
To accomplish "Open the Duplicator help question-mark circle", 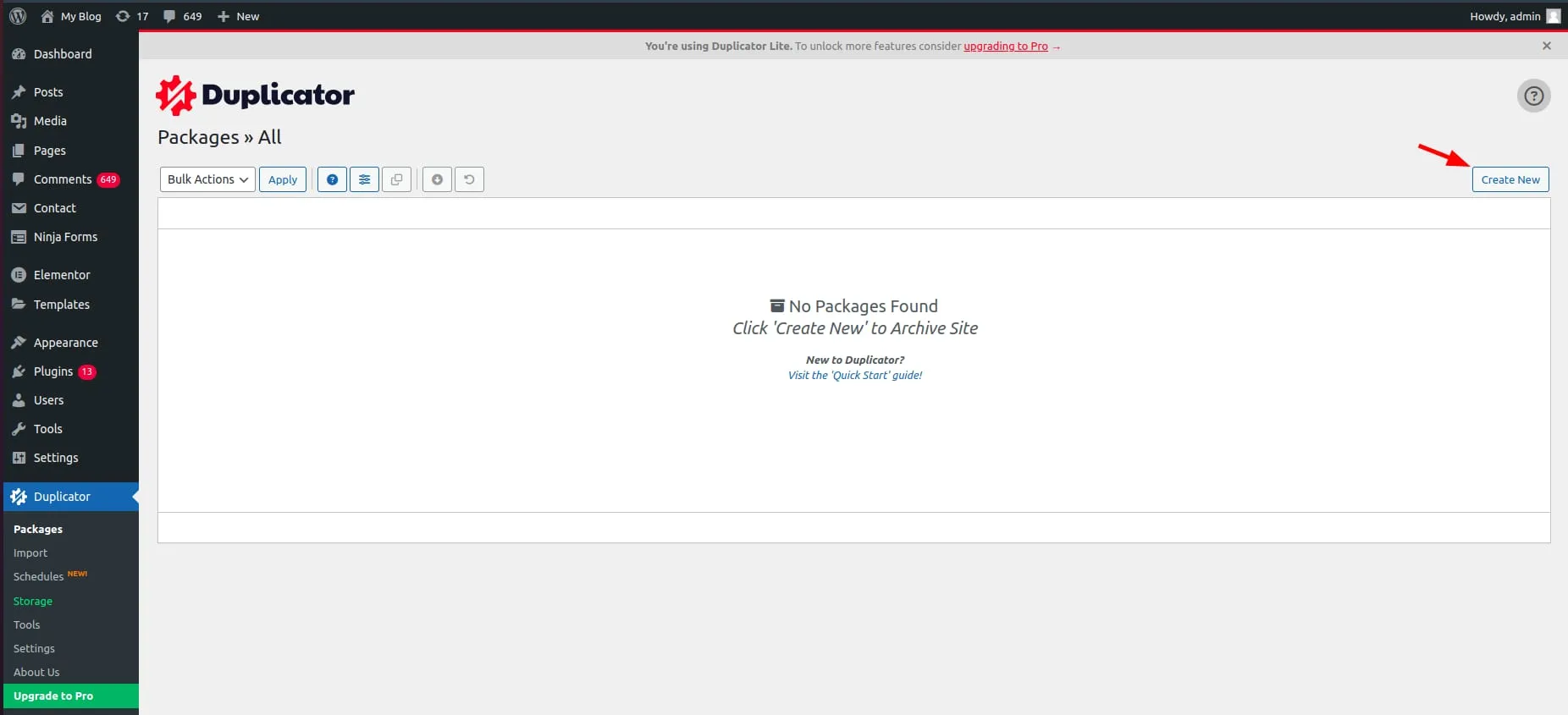I will point(1533,96).
